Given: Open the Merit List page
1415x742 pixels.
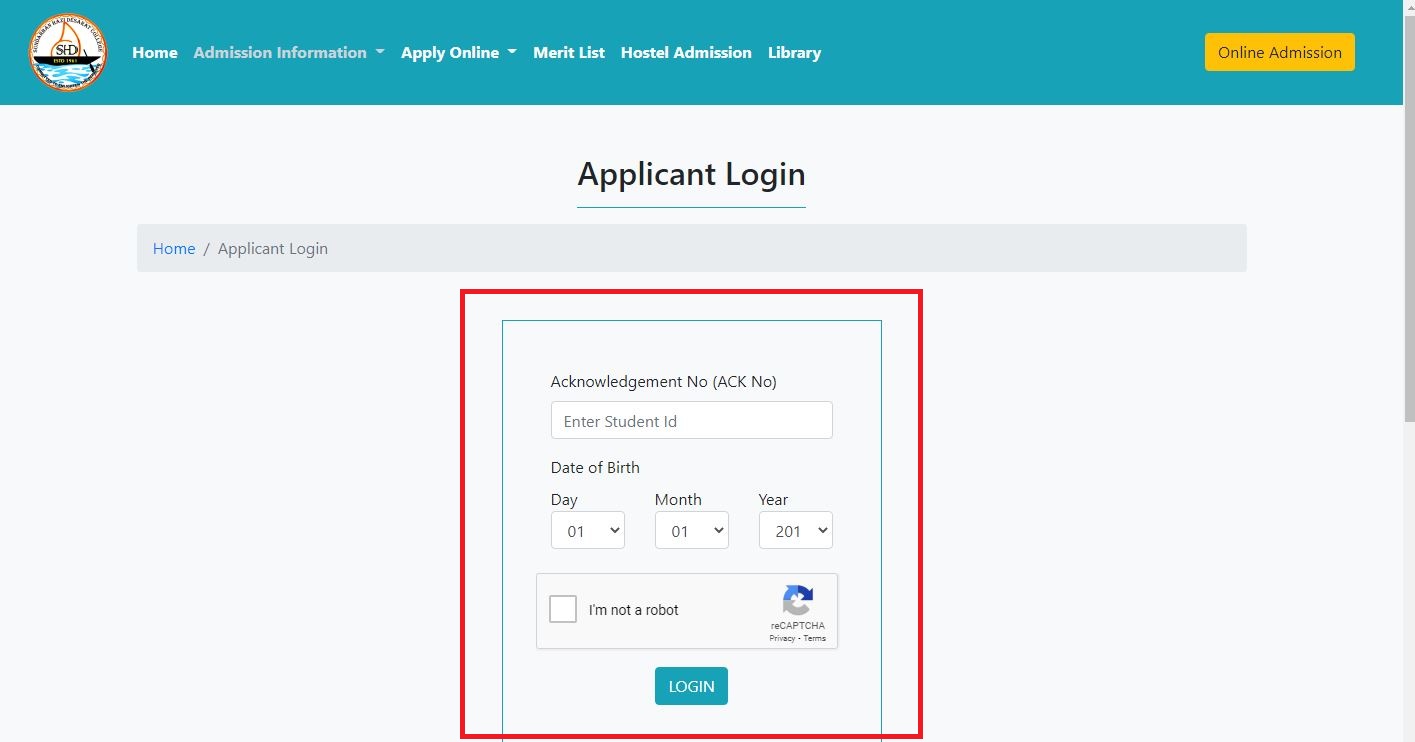Looking at the screenshot, I should click(568, 53).
